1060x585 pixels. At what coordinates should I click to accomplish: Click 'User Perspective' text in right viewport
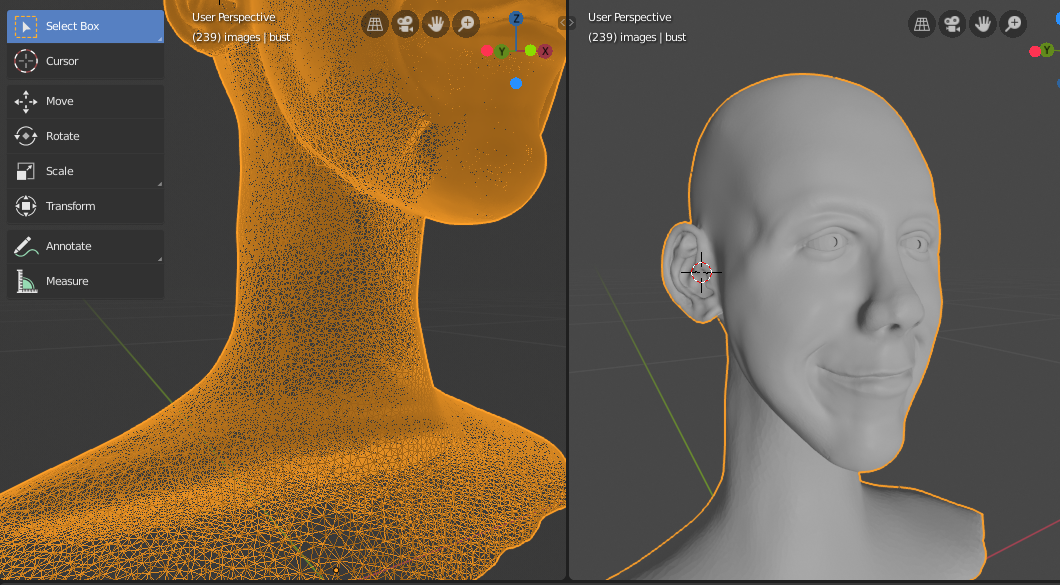[629, 17]
